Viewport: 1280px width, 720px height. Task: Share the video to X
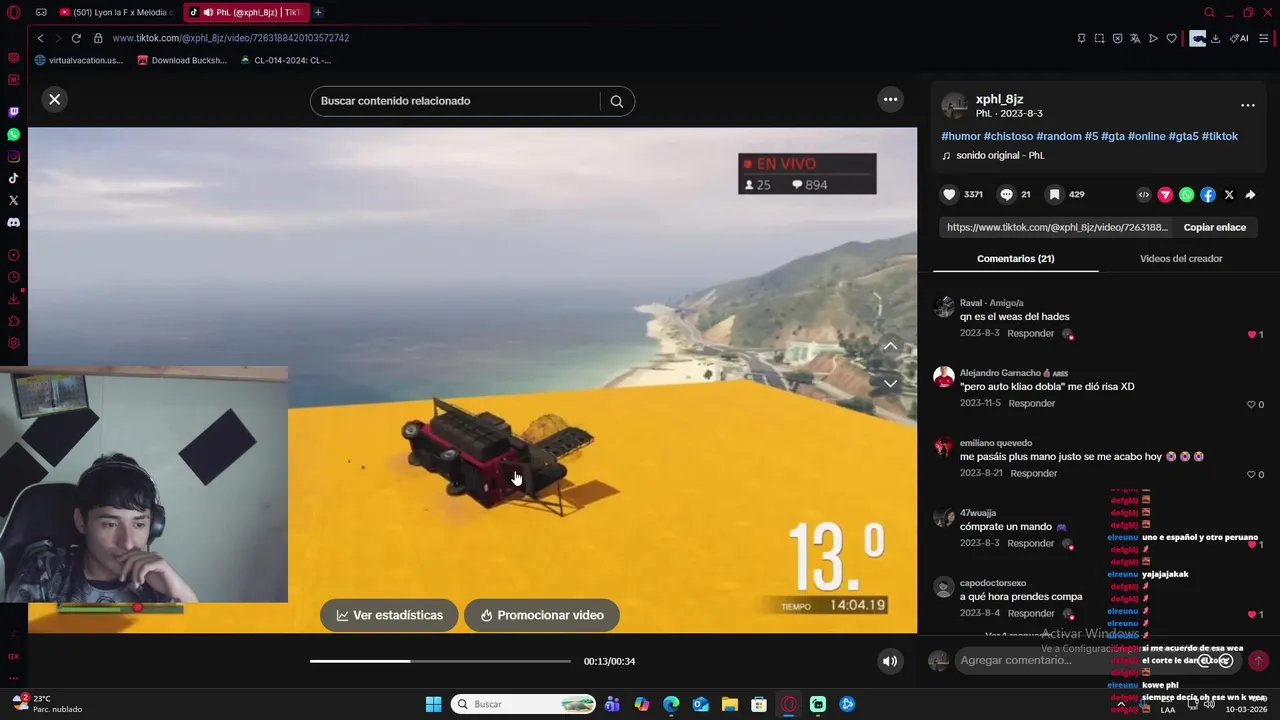pos(1229,195)
